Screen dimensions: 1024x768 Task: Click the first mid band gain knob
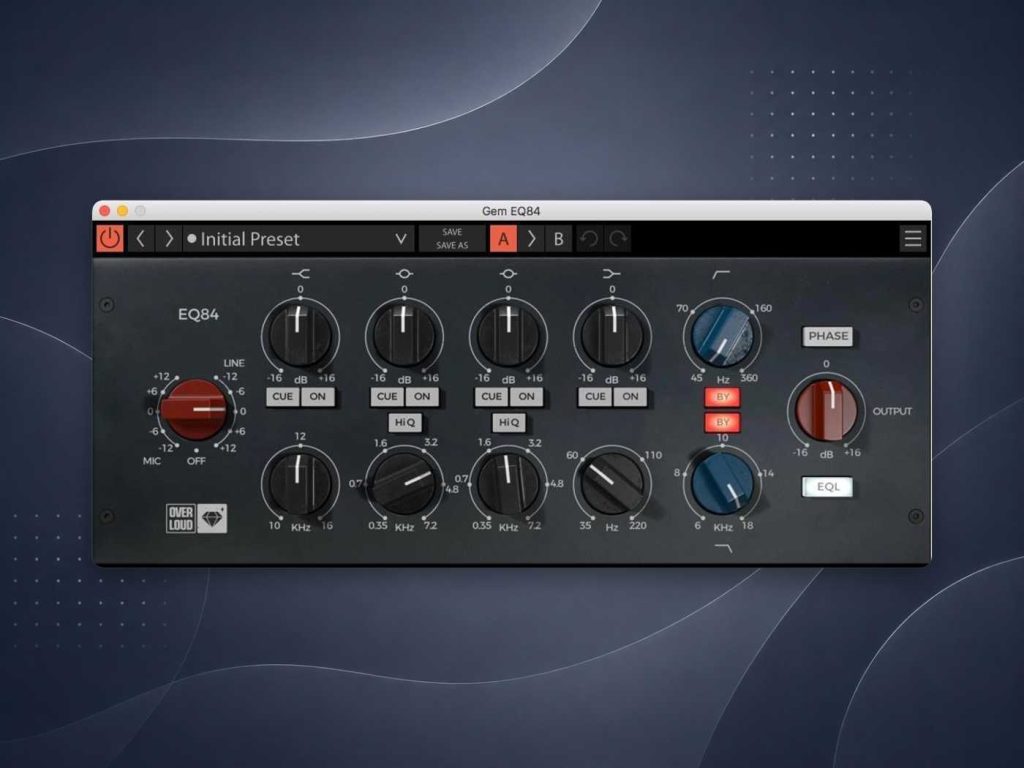tap(404, 336)
